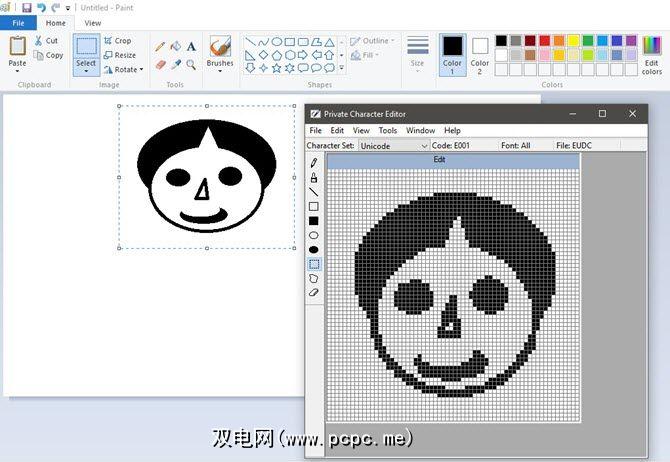Select the Straight Line tool in Character Editor
Image resolution: width=670 pixels, height=462 pixels.
(x=314, y=192)
